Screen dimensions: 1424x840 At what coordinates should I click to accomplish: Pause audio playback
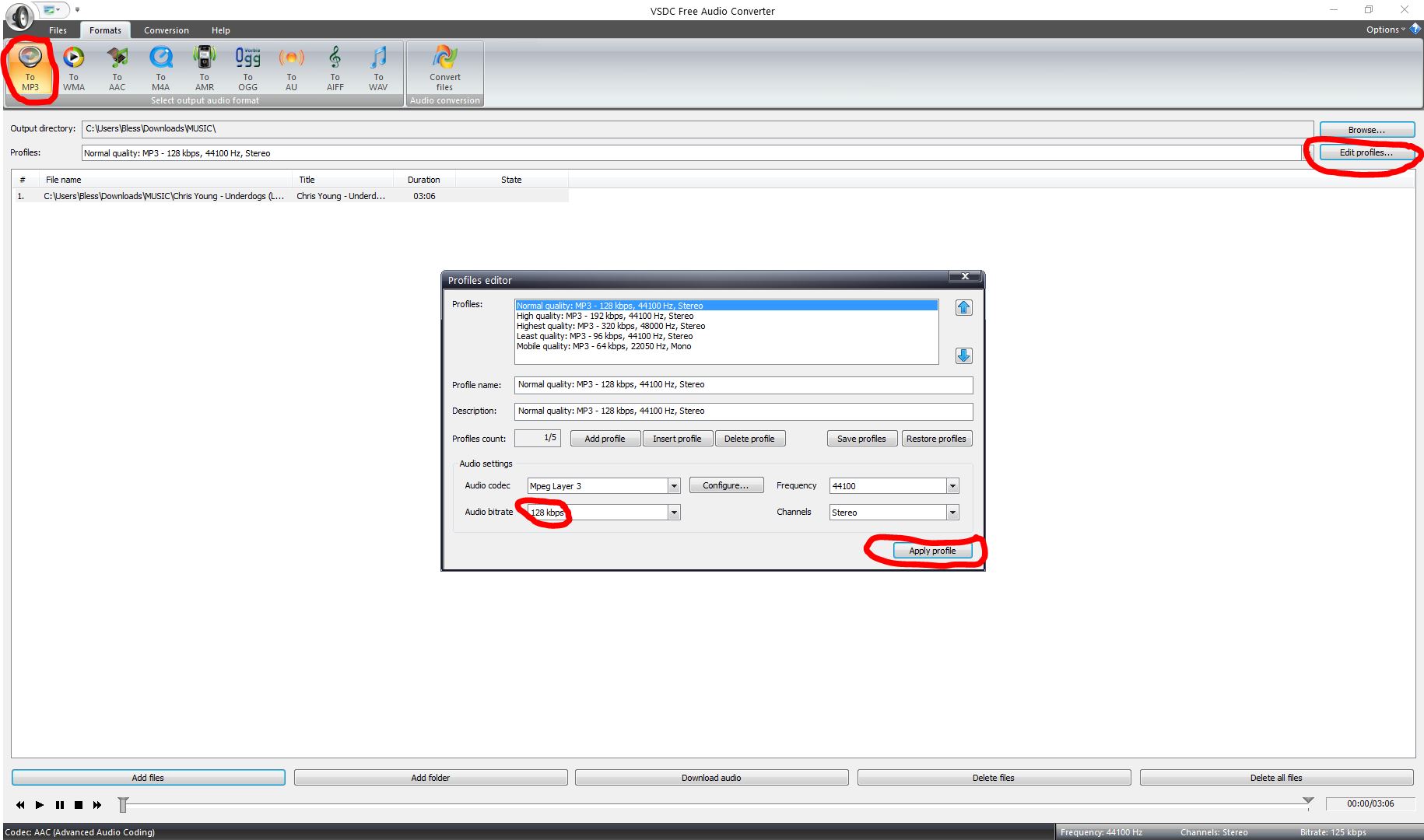tap(60, 805)
